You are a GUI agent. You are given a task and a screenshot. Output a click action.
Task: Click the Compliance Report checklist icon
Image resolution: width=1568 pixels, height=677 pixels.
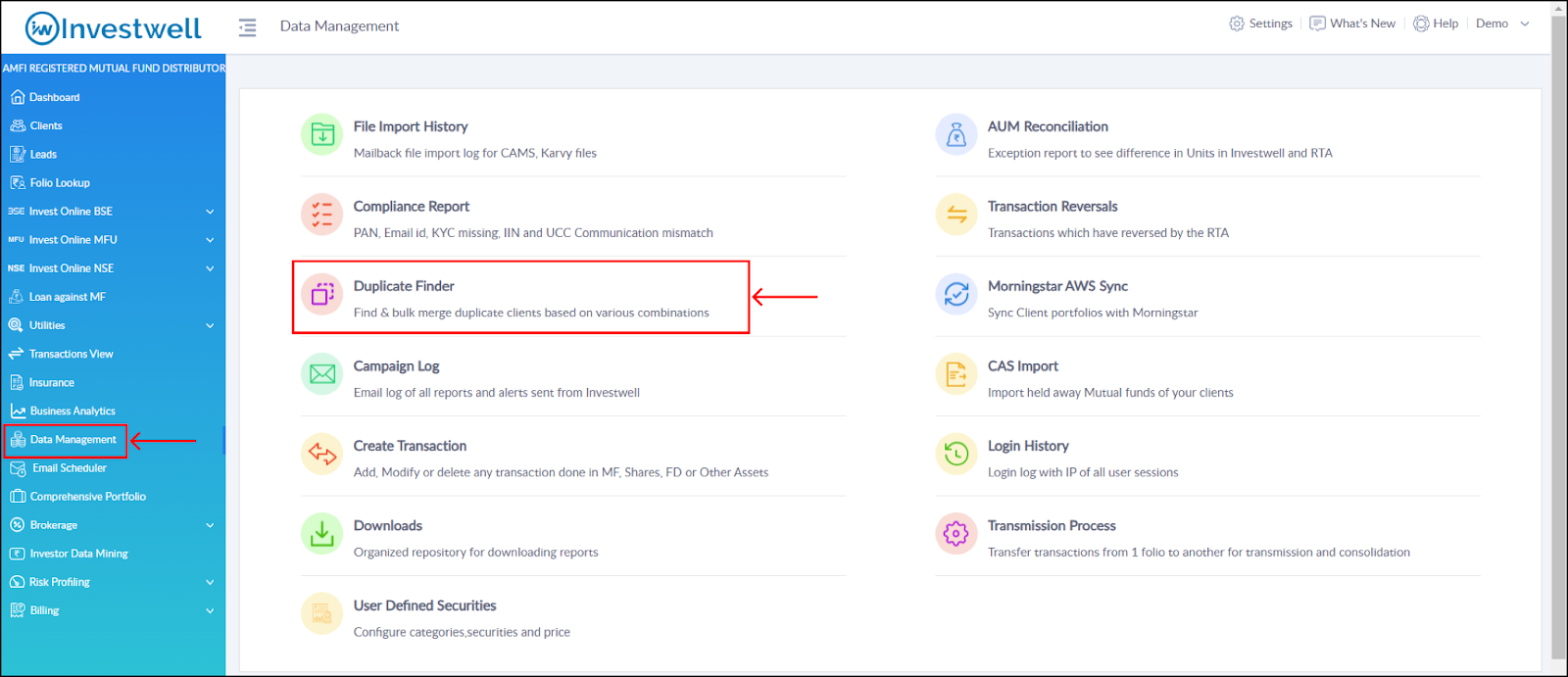pyautogui.click(x=321, y=215)
